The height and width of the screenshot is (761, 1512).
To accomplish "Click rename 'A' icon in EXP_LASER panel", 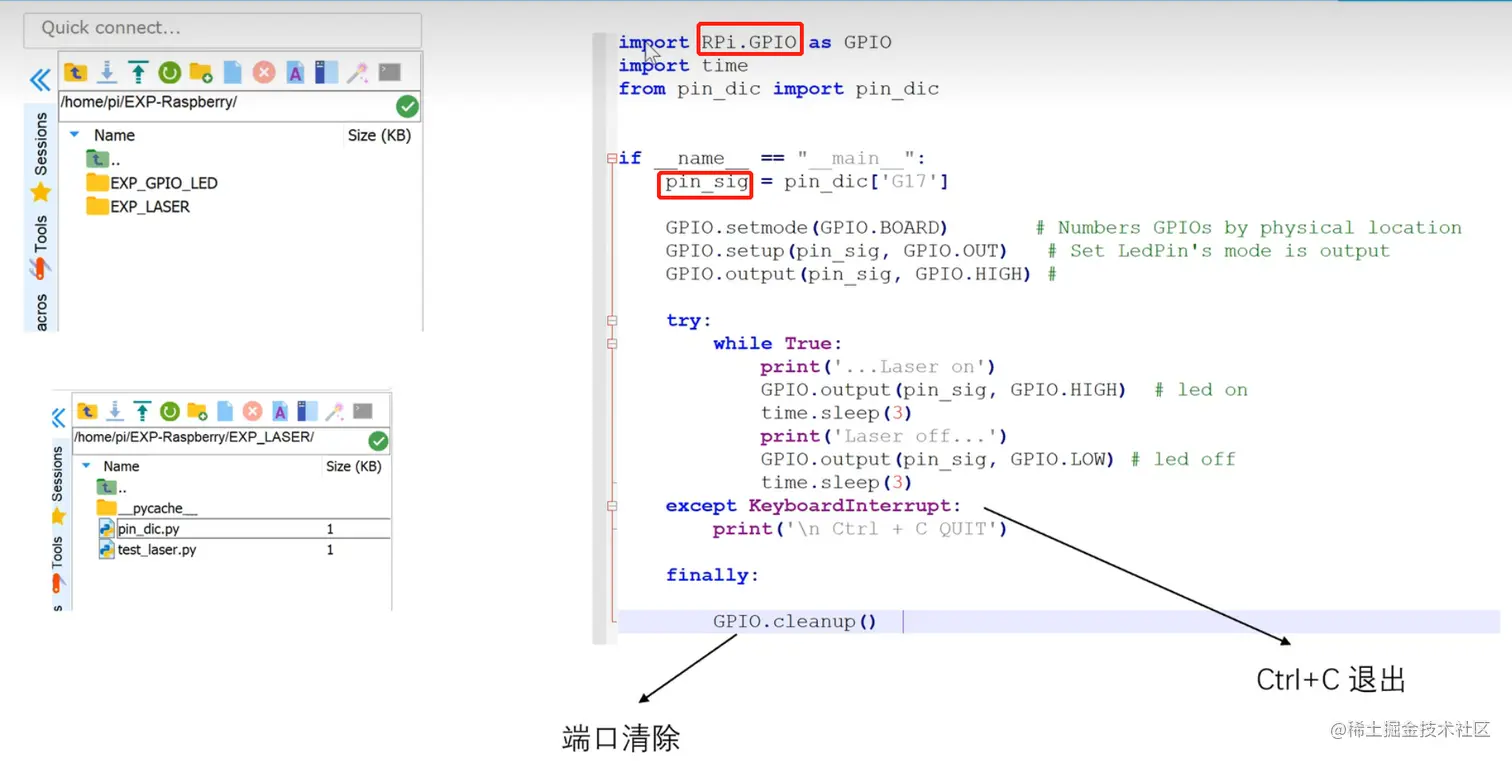I will tap(280, 411).
